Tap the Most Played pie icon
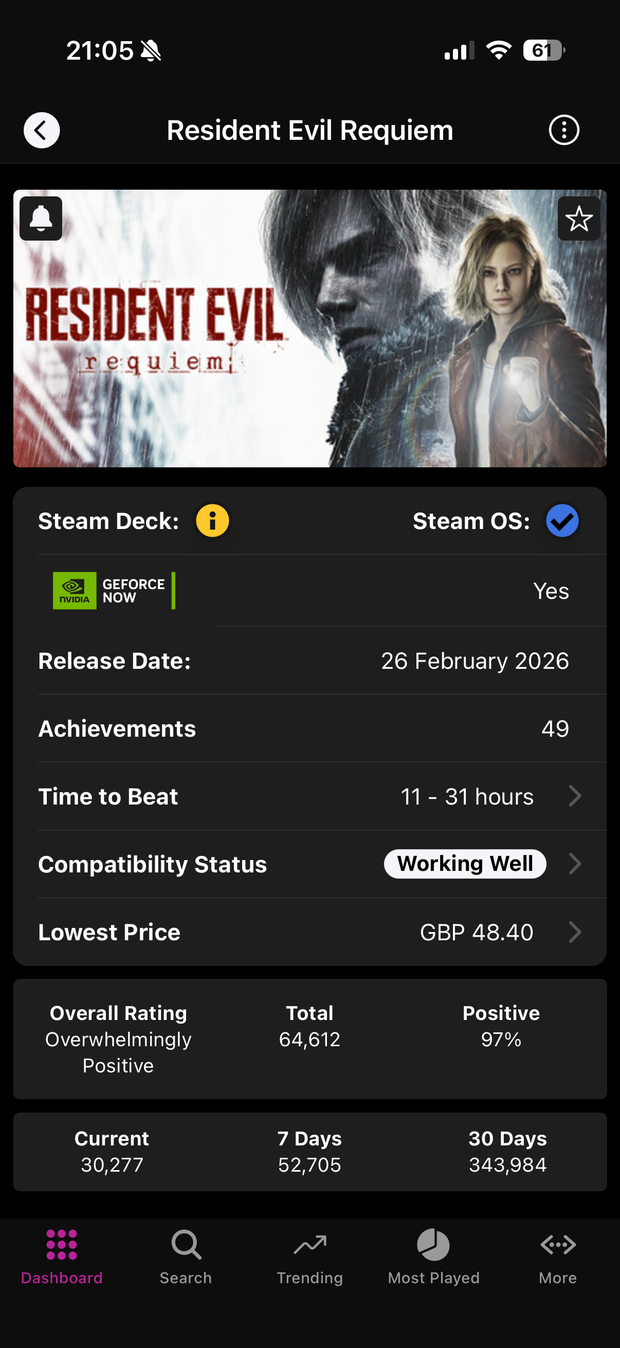Viewport: 620px width, 1348px height. 433,1245
